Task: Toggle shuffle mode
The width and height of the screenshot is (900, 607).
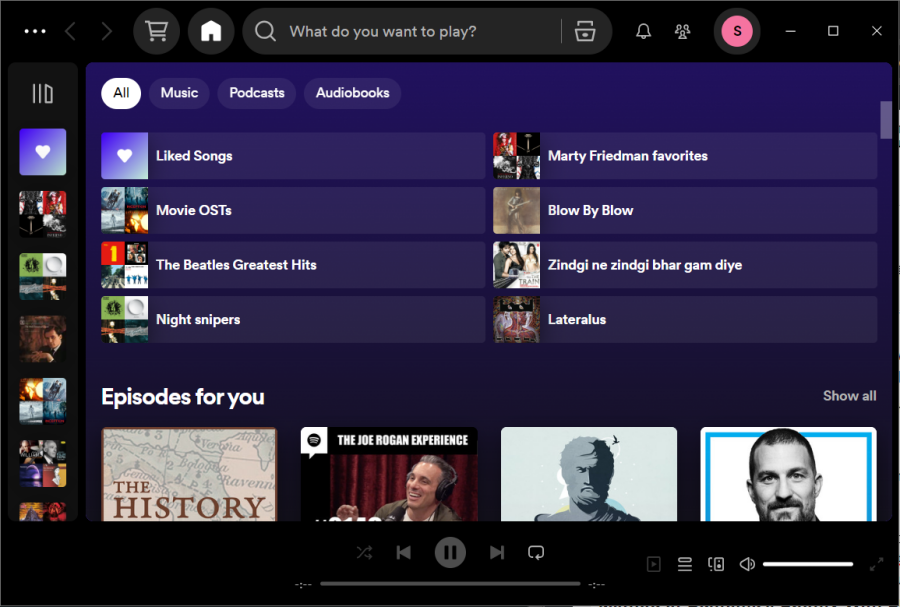Action: (365, 552)
